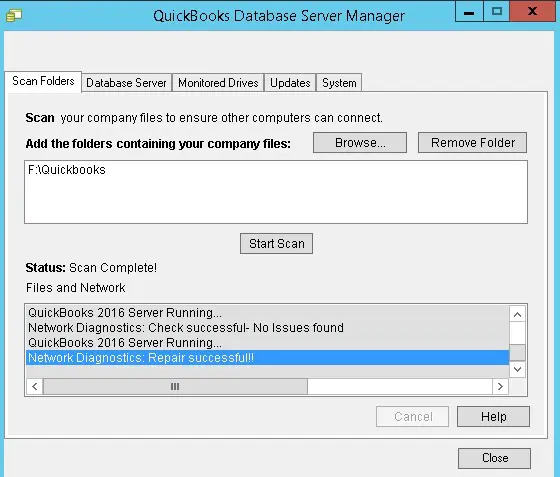Open the Monitored Drives tab
The image size is (560, 477).
click(x=218, y=83)
